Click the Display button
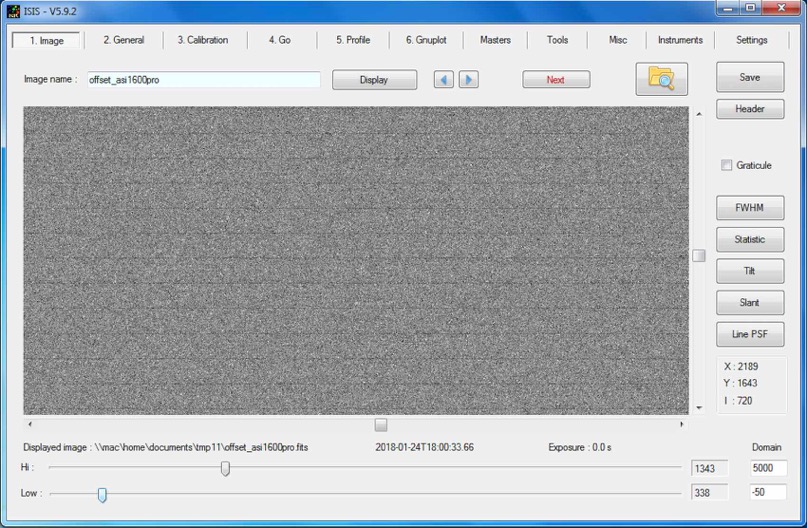The image size is (807, 528). click(374, 80)
